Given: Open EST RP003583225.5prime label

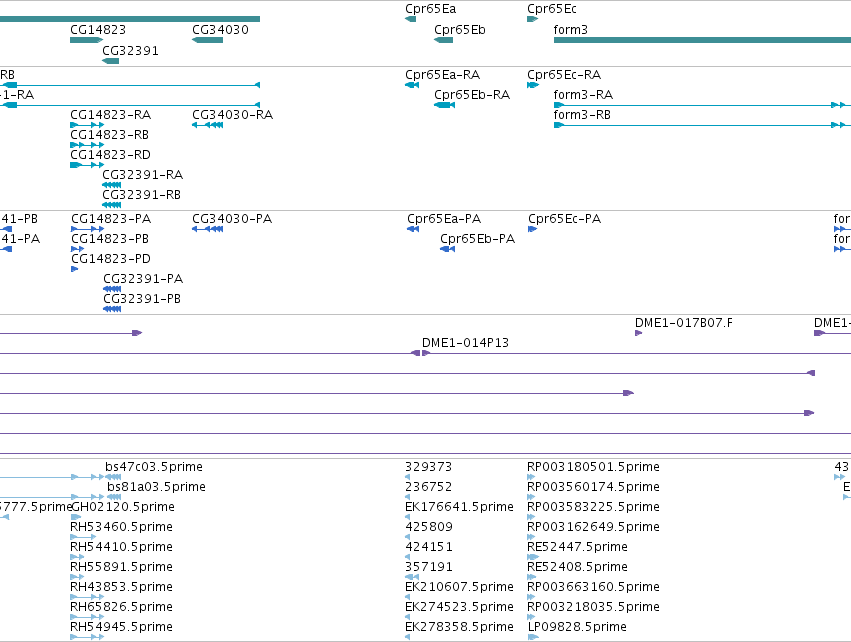Looking at the screenshot, I should click(593, 507).
